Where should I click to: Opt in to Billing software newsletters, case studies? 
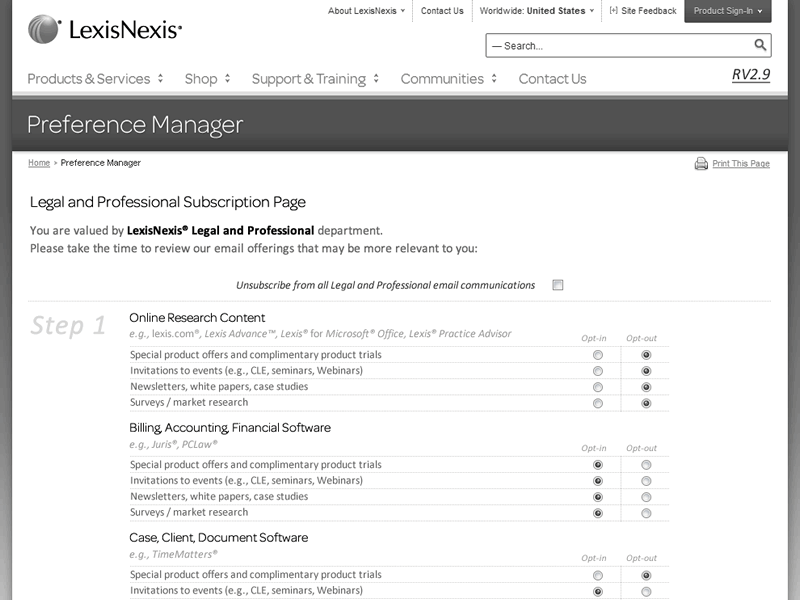[x=597, y=497]
